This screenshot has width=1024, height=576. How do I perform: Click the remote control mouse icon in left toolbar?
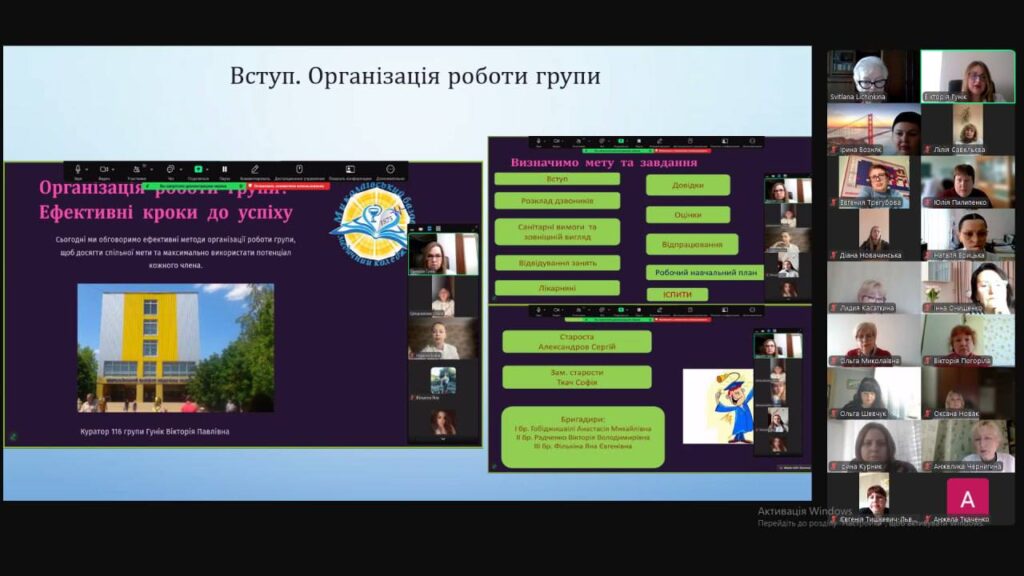tap(299, 170)
